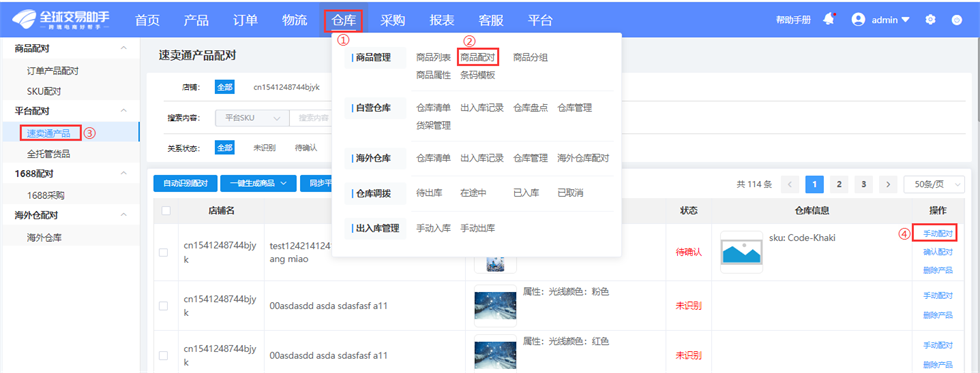This screenshot has width=980, height=373.
Task: Open 海外仓库 sidebar item
Action: click(44, 237)
